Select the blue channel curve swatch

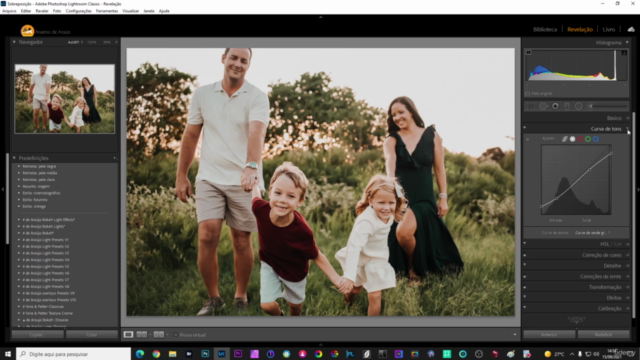pyautogui.click(x=596, y=139)
